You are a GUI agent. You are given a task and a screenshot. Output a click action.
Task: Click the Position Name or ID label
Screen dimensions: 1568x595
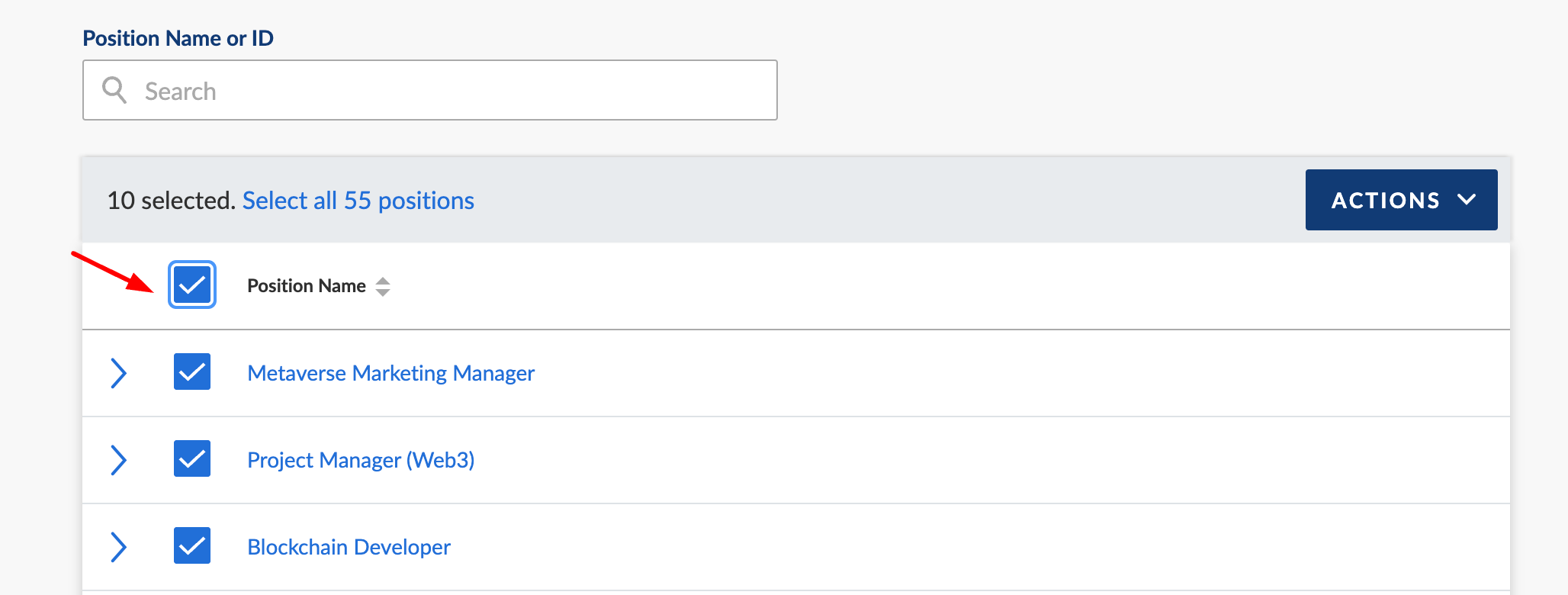(x=178, y=38)
